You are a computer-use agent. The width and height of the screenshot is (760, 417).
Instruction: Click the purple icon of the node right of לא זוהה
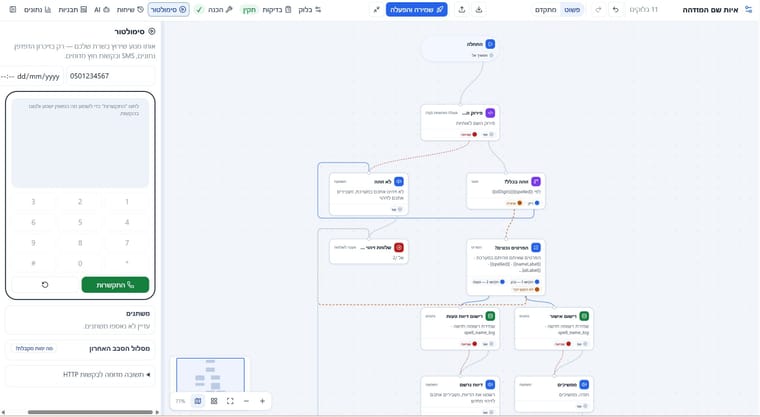[536, 181]
